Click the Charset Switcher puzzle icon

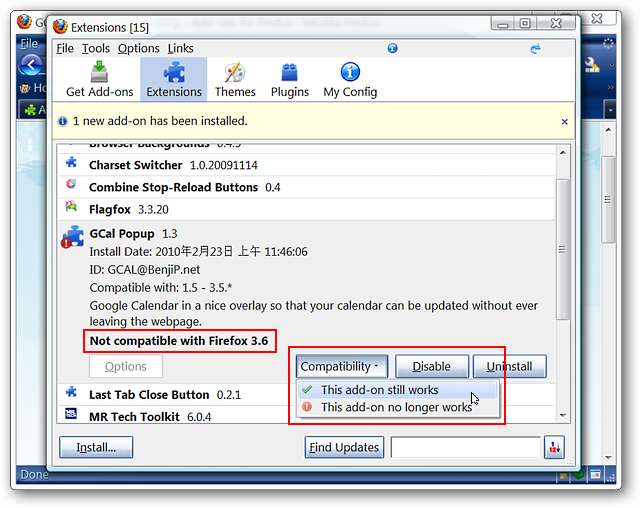[x=71, y=162]
